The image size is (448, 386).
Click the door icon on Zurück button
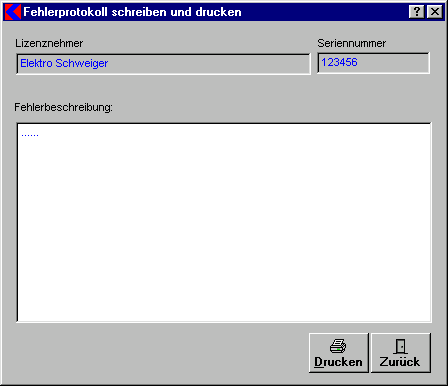coord(400,346)
